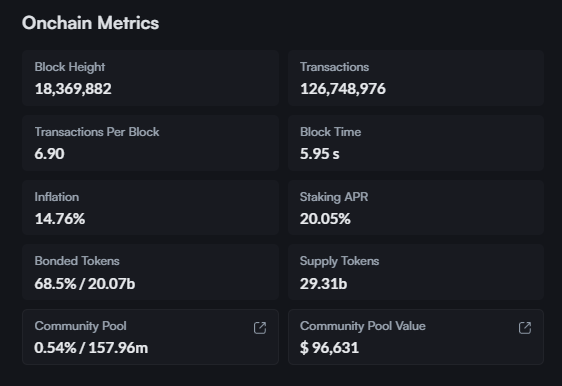Select the Inflation label
The image size is (562, 386).
57,197
